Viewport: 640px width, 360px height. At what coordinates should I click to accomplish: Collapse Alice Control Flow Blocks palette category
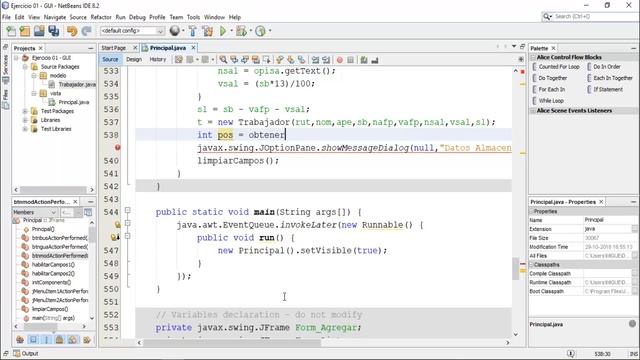click(533, 58)
